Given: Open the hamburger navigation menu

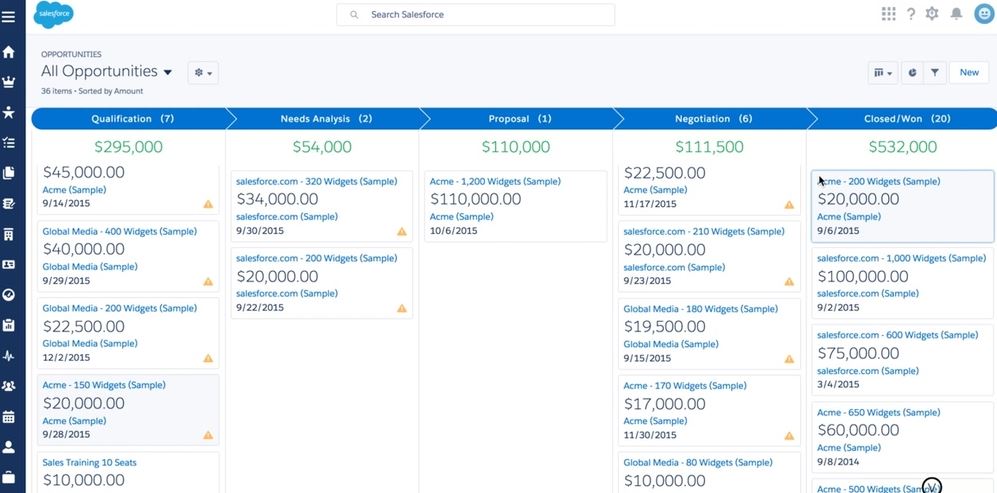Looking at the screenshot, I should (8, 17).
